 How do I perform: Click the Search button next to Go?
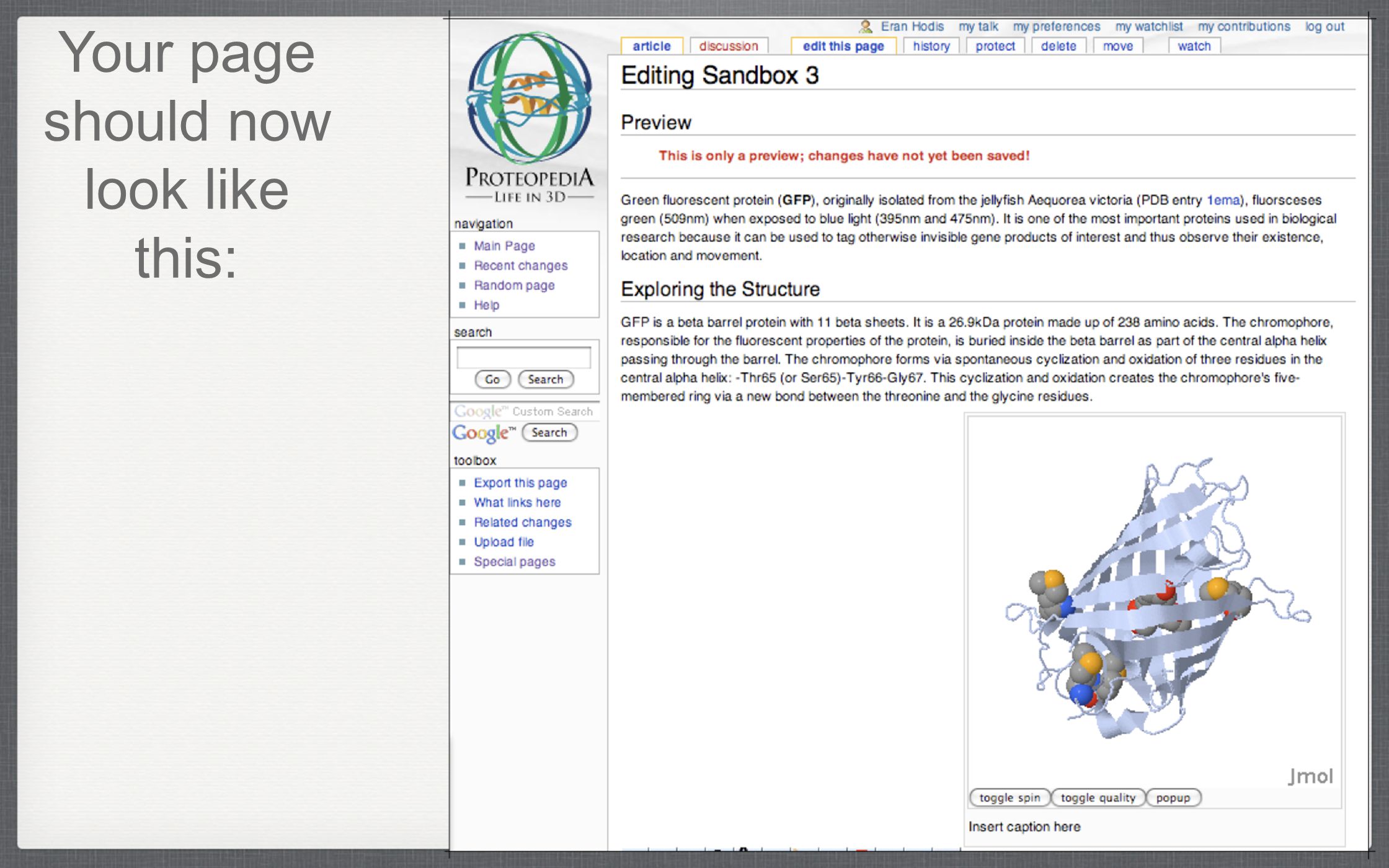click(546, 379)
